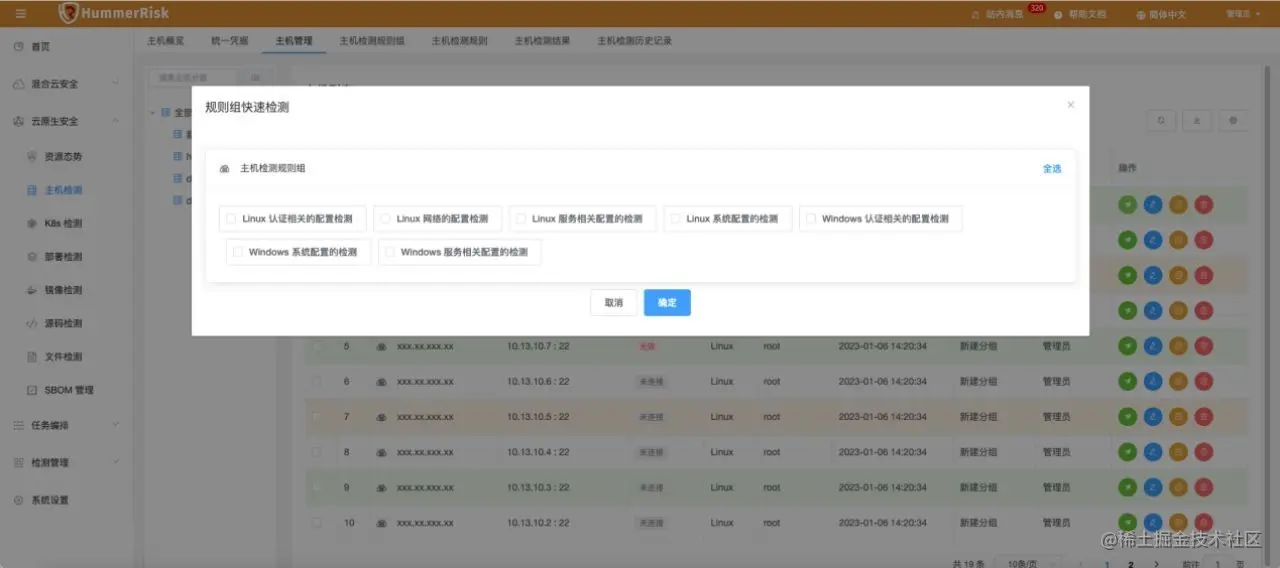1280x568 pixels.
Task: Click 确定 confirm button in dialog
Action: [667, 302]
